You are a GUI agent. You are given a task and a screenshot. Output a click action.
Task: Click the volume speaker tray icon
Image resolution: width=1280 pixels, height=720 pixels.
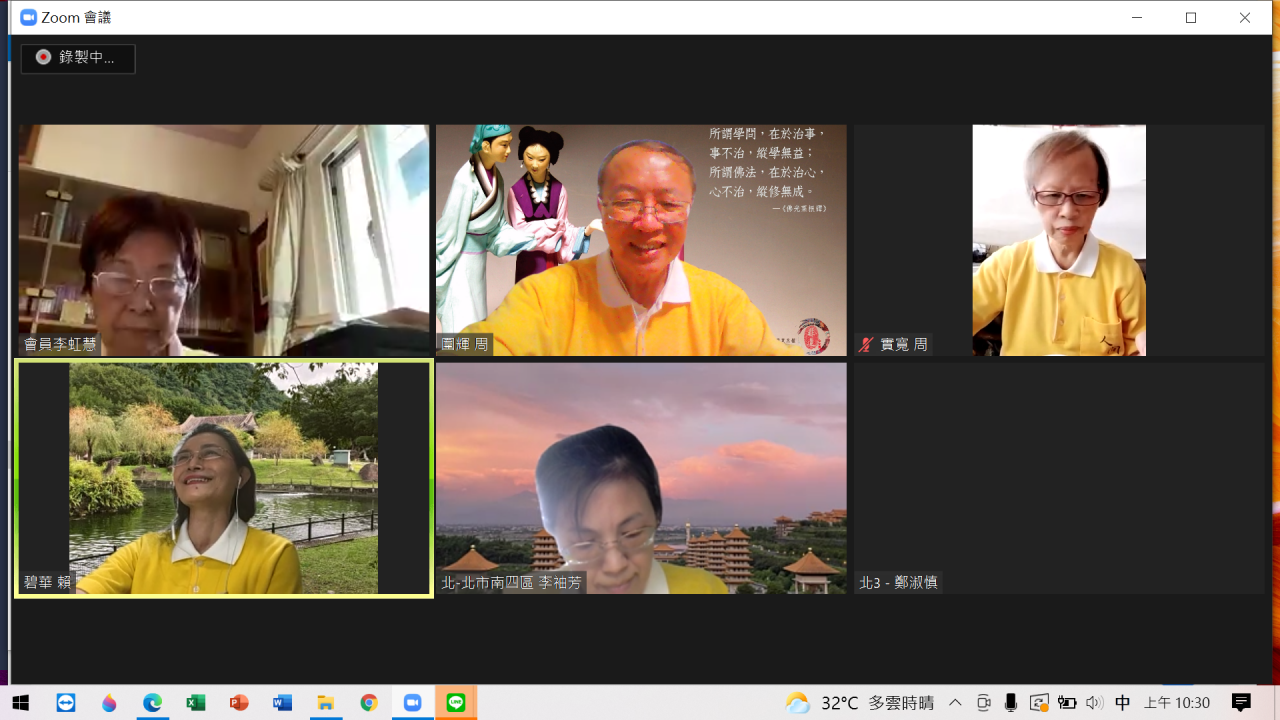tap(1094, 703)
